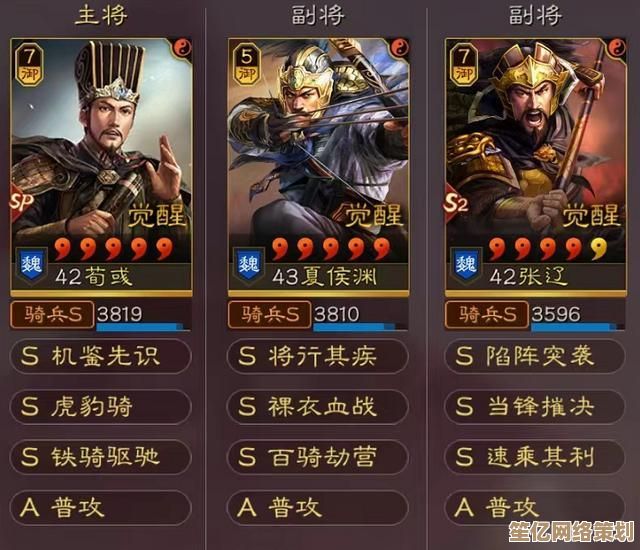Choose the 速乘其利 skill
This screenshot has width=640, height=550.
tap(535, 457)
